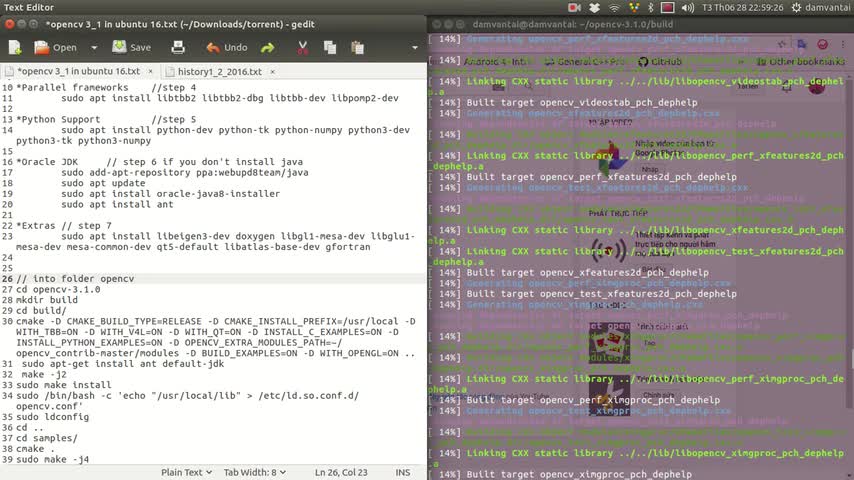
Task: Click the line 'sudo make install'
Action: click(64, 385)
